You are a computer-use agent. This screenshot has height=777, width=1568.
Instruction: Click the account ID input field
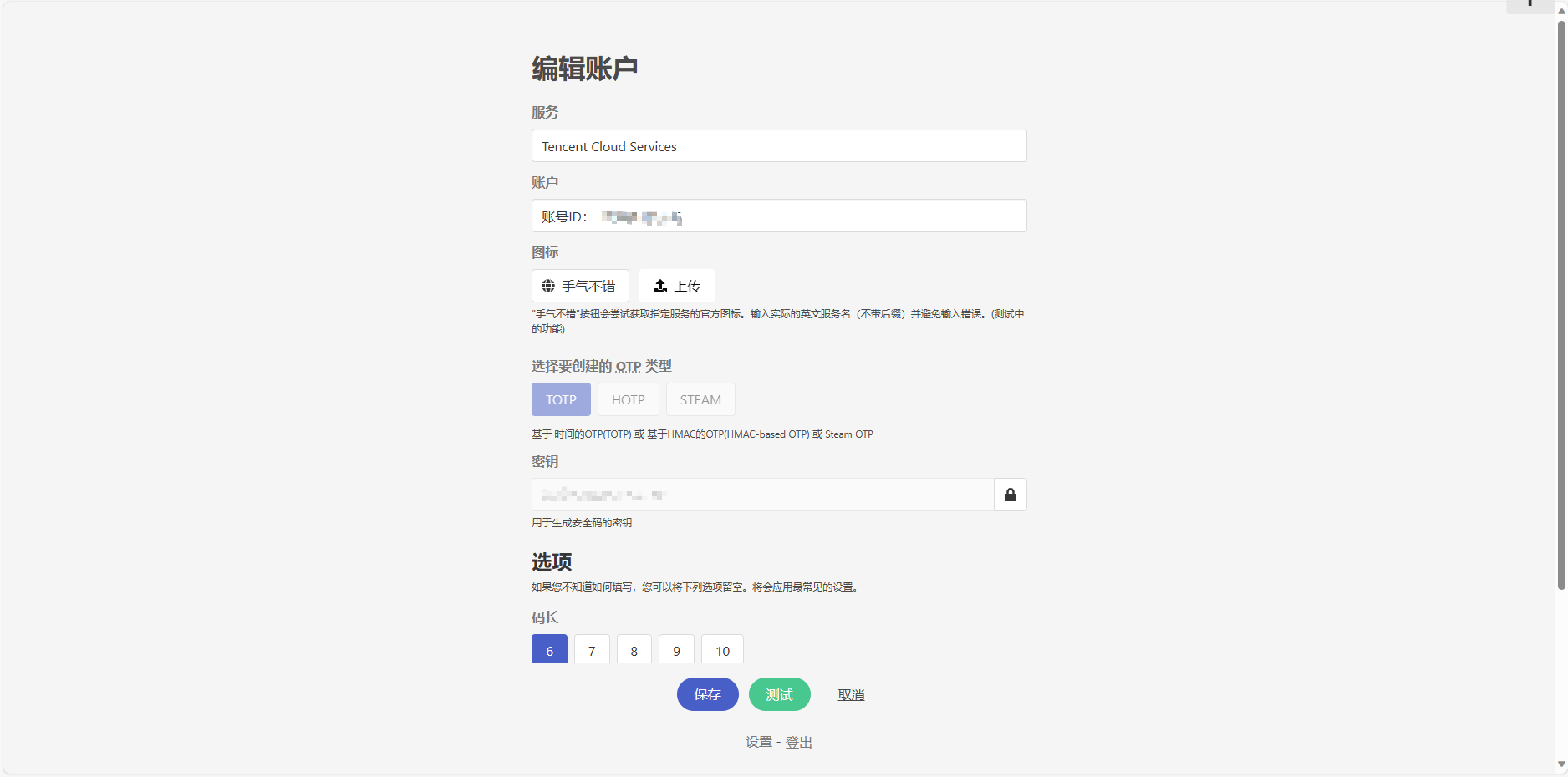click(x=778, y=216)
